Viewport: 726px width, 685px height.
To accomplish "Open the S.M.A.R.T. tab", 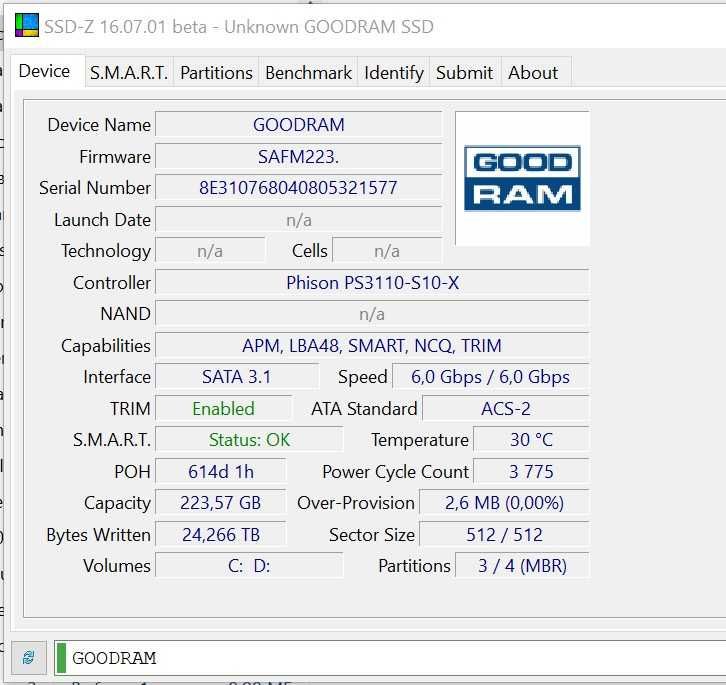I will coord(129,73).
